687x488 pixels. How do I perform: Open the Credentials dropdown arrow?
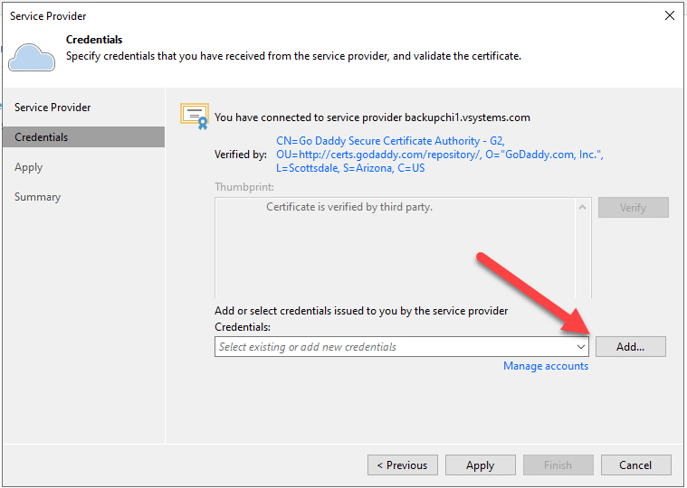click(581, 347)
